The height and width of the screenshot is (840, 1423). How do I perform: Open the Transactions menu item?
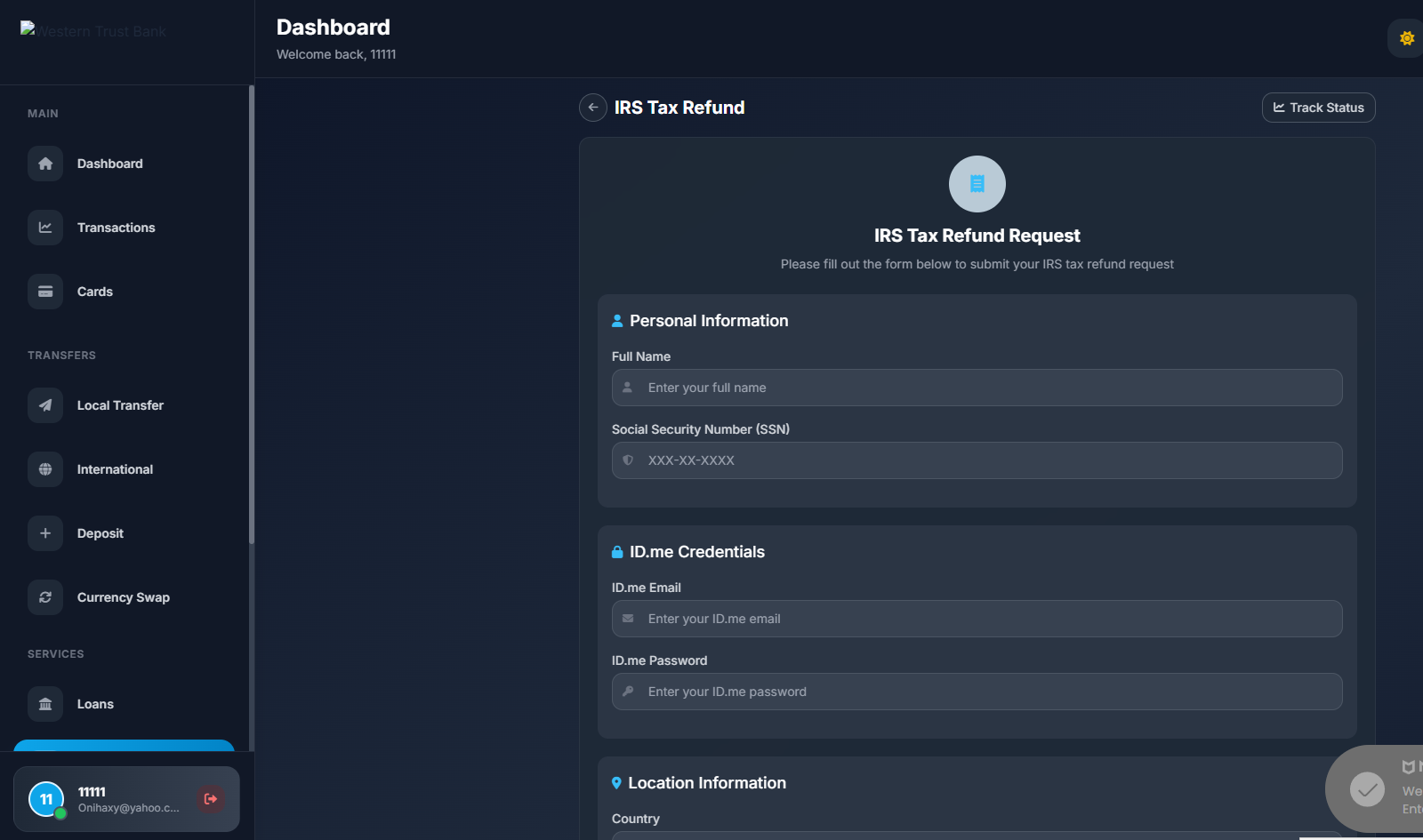point(126,228)
